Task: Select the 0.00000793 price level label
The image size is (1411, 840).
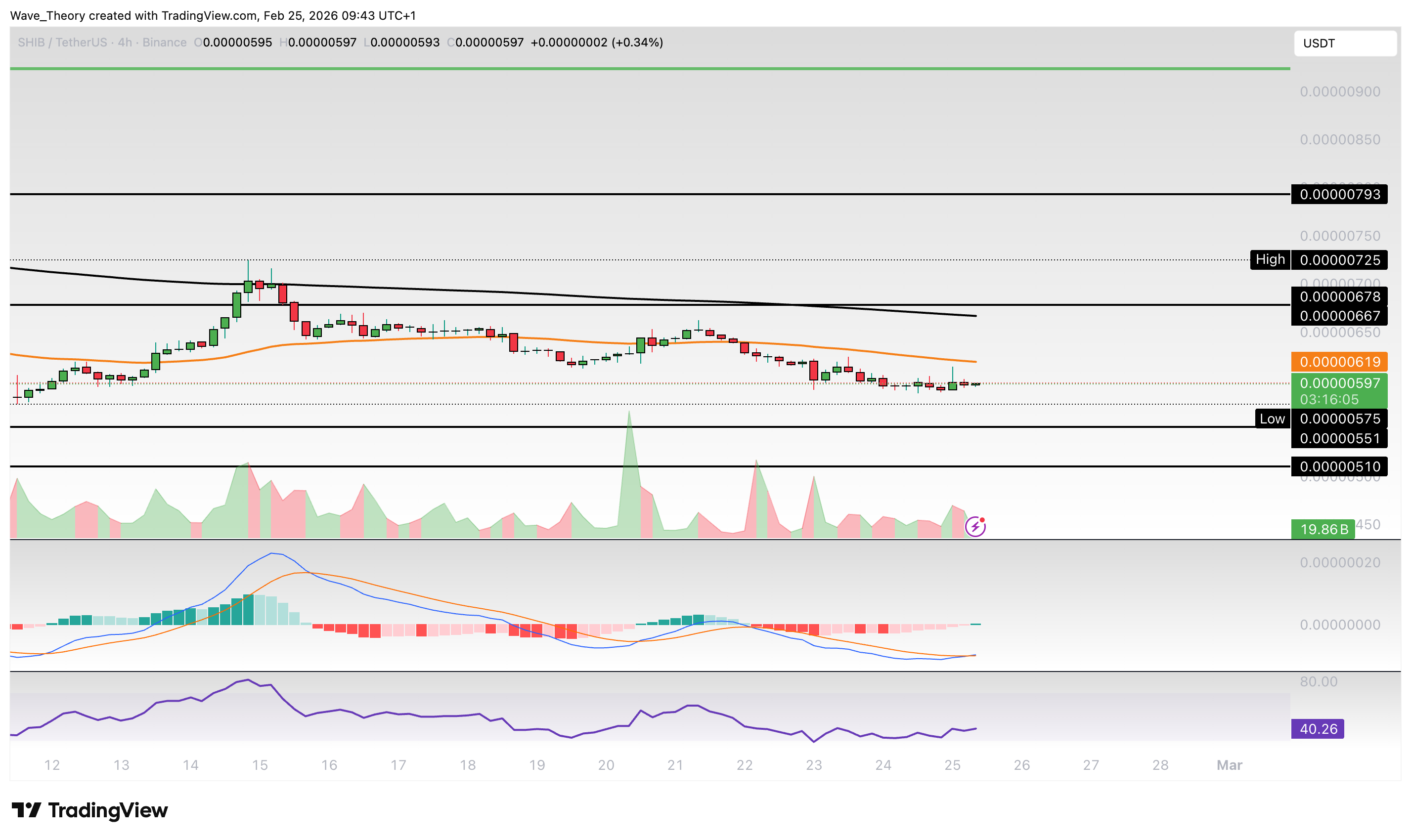Action: coord(1339,195)
